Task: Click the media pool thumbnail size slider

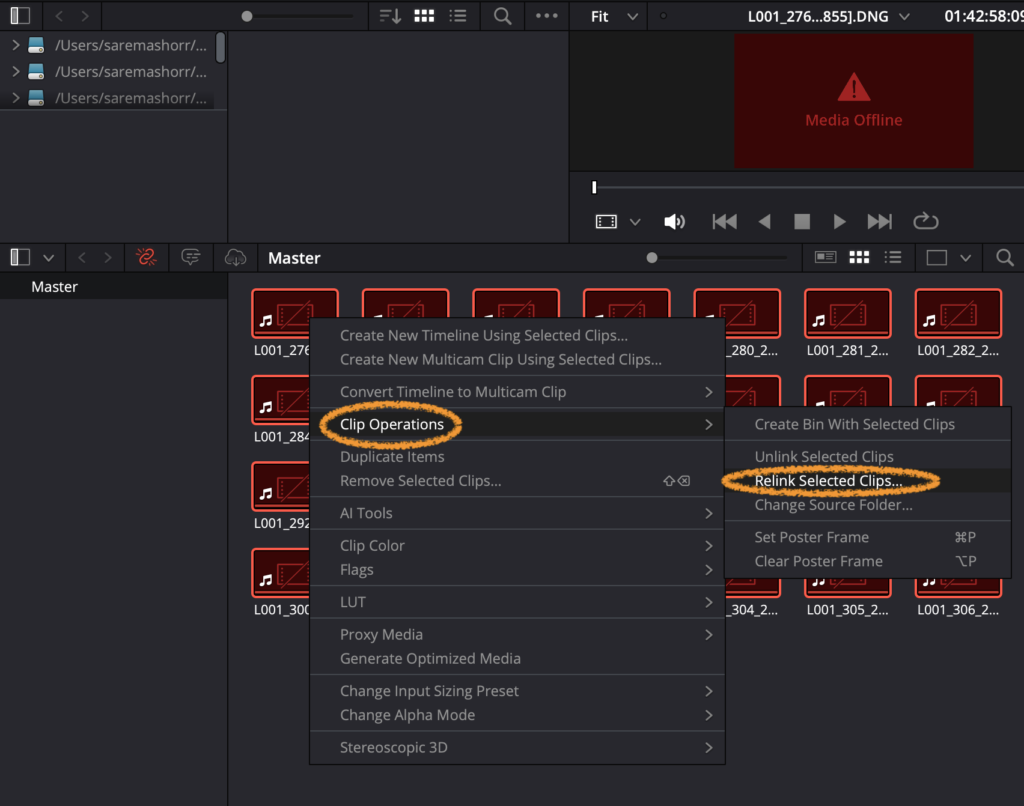Action: [x=652, y=258]
